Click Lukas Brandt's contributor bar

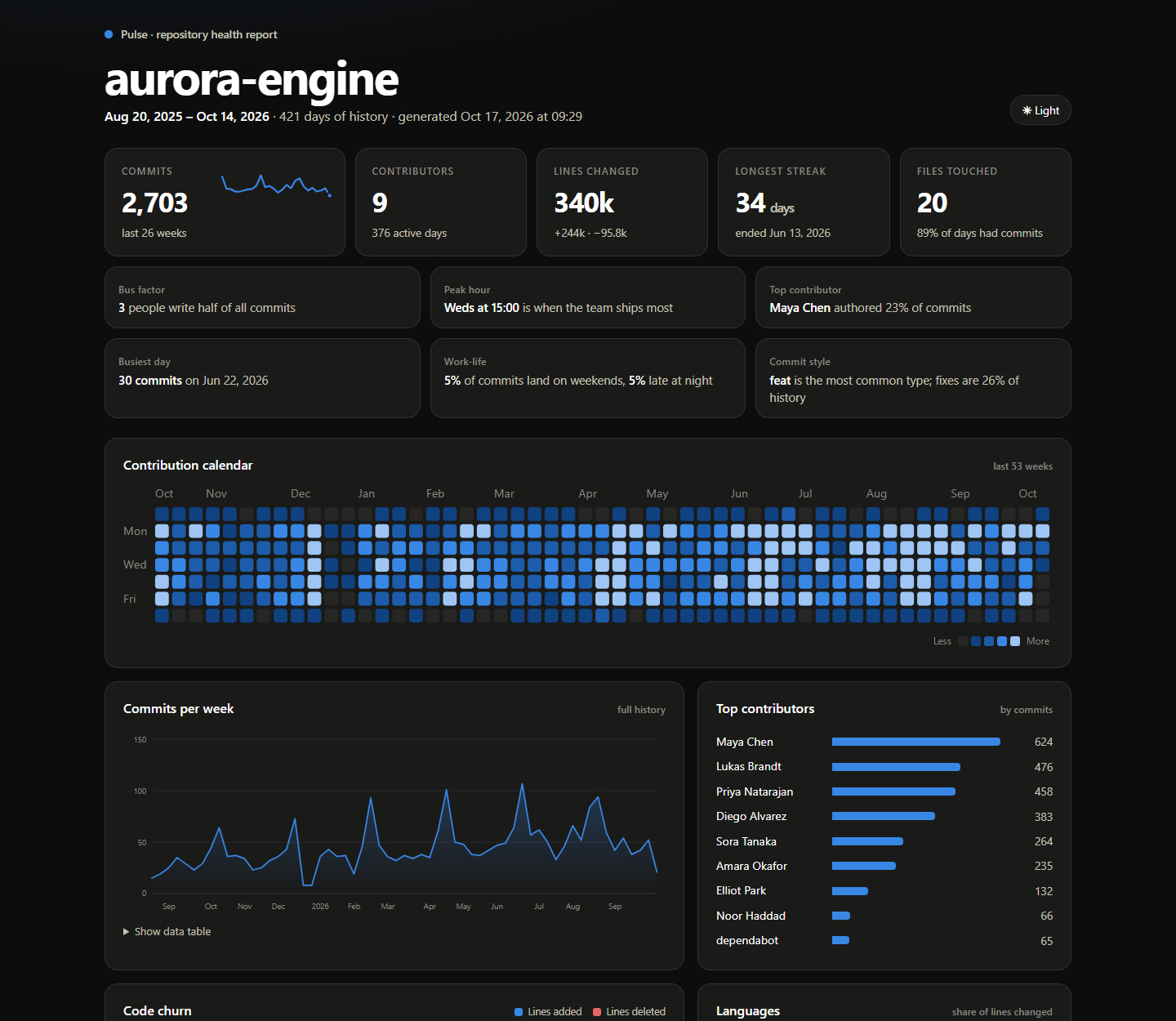tap(896, 767)
